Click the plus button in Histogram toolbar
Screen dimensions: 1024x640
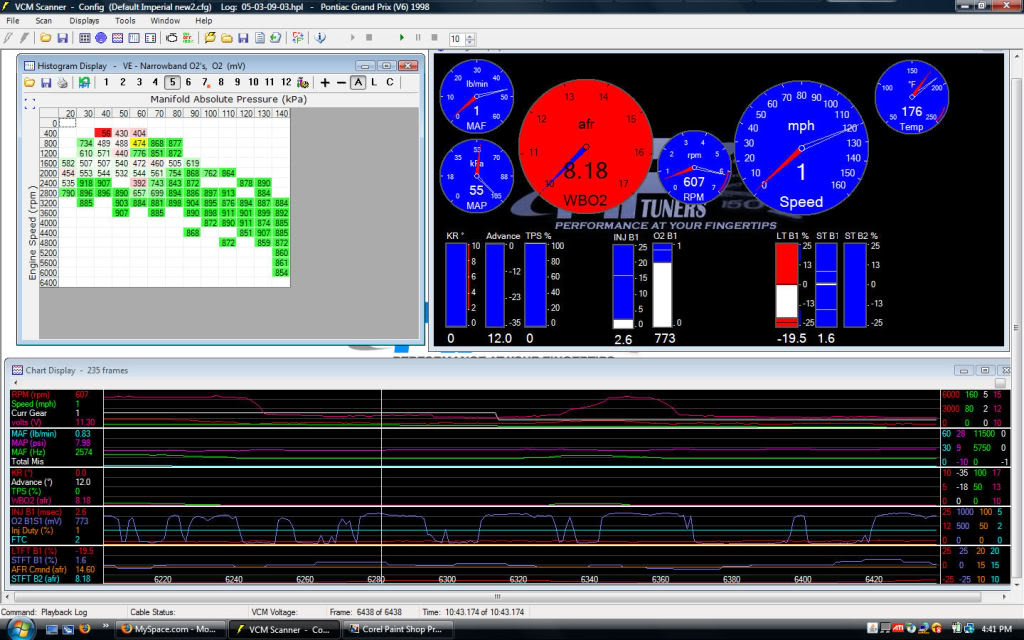click(x=325, y=82)
